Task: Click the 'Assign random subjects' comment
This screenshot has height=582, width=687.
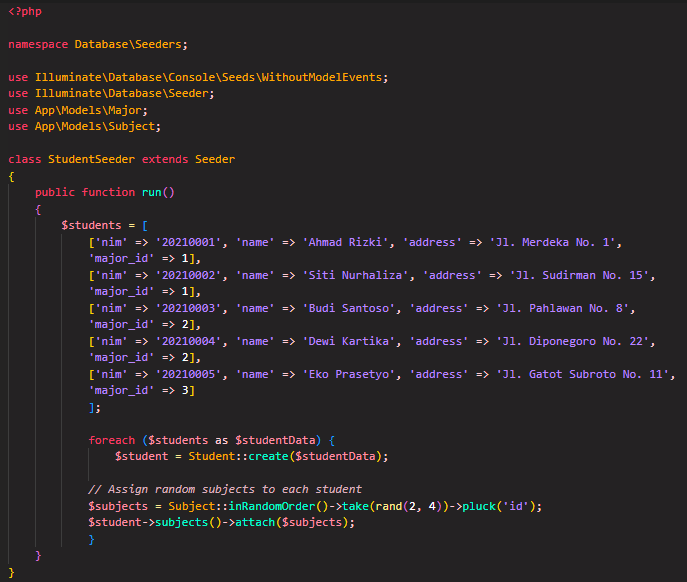Action: coord(225,489)
